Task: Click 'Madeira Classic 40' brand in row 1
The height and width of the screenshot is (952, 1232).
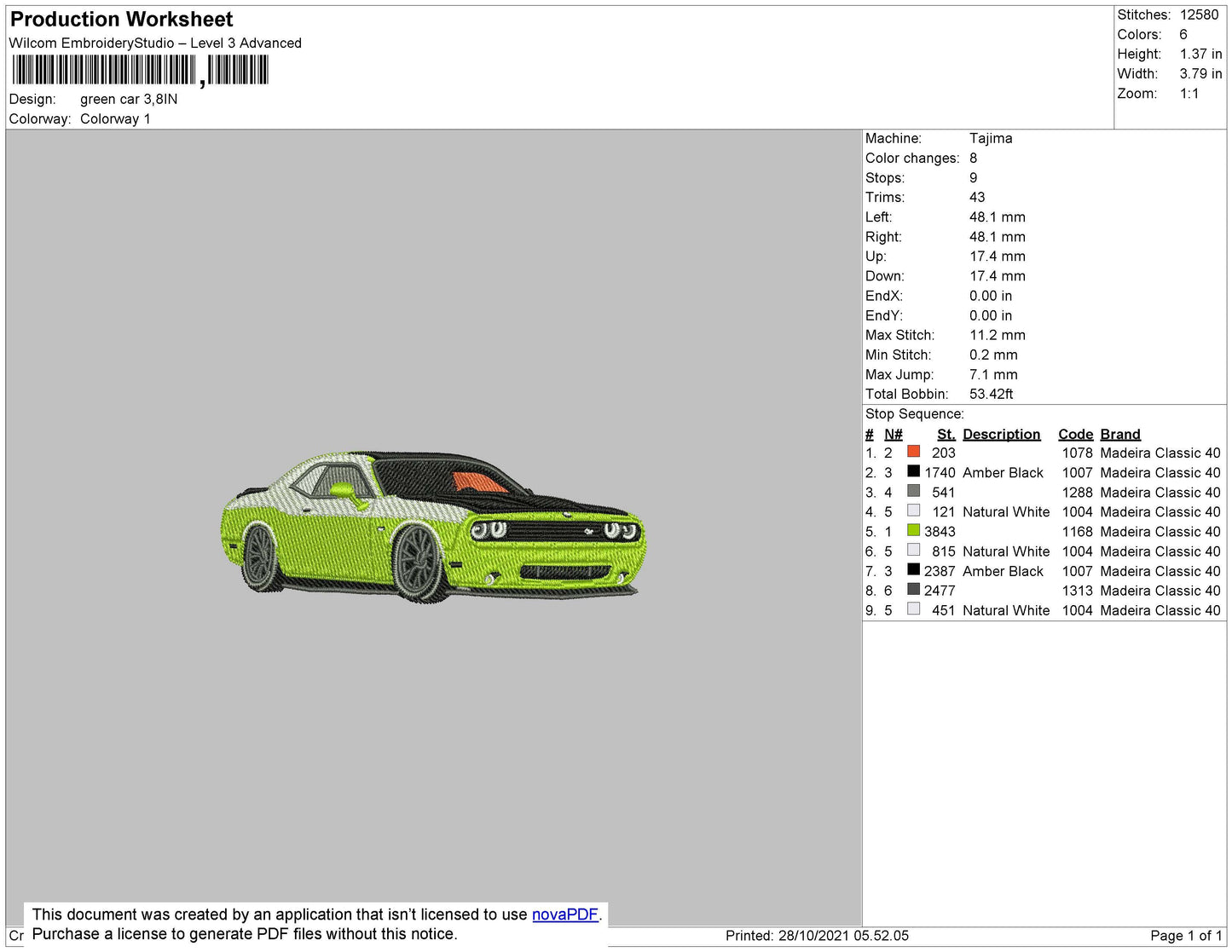Action: (x=1160, y=453)
